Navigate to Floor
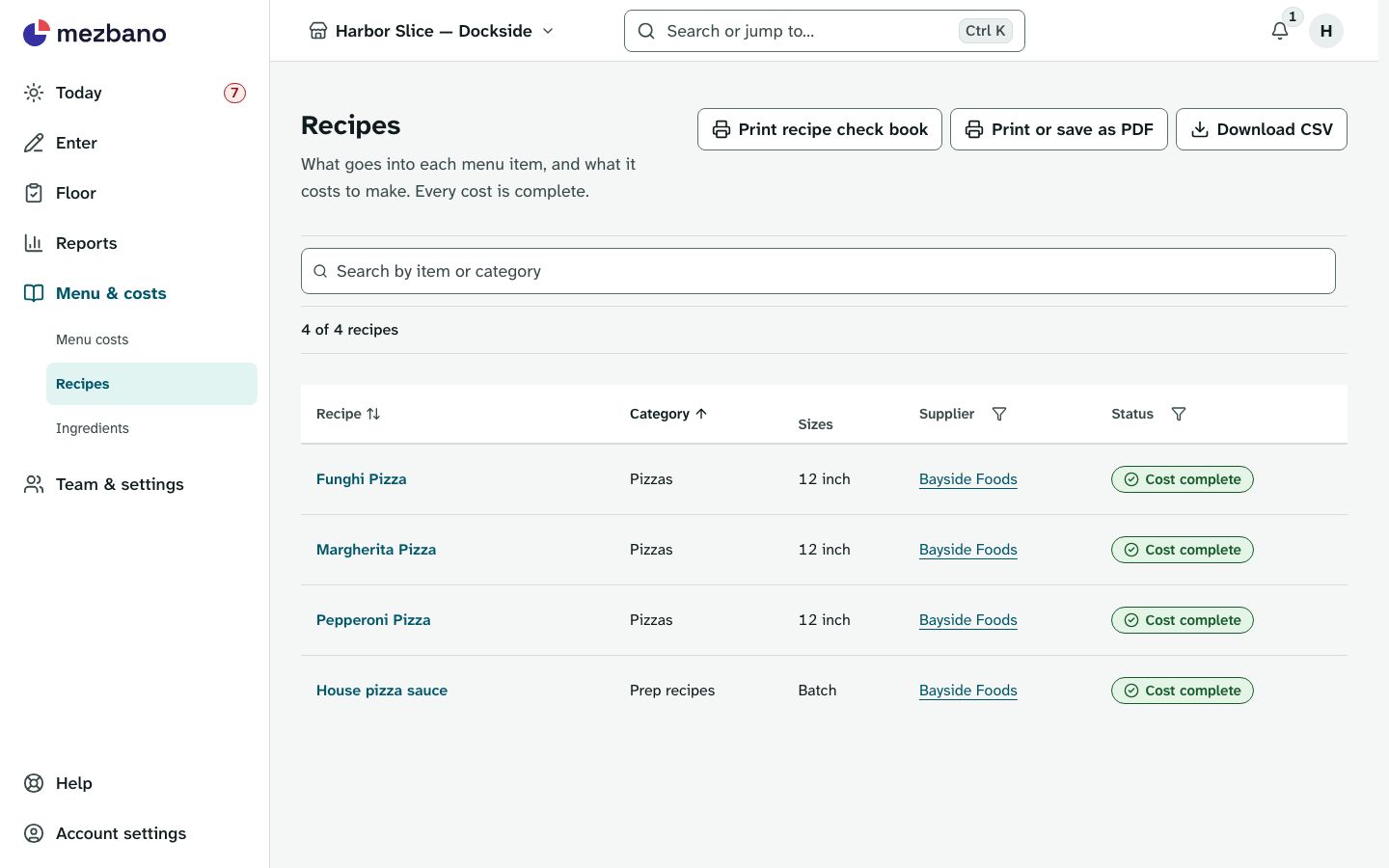This screenshot has height=868, width=1389. click(x=135, y=193)
